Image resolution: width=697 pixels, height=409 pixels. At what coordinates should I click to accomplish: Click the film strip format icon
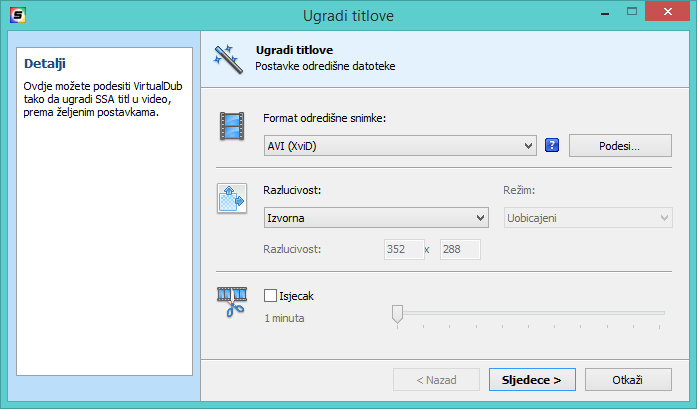tap(232, 127)
